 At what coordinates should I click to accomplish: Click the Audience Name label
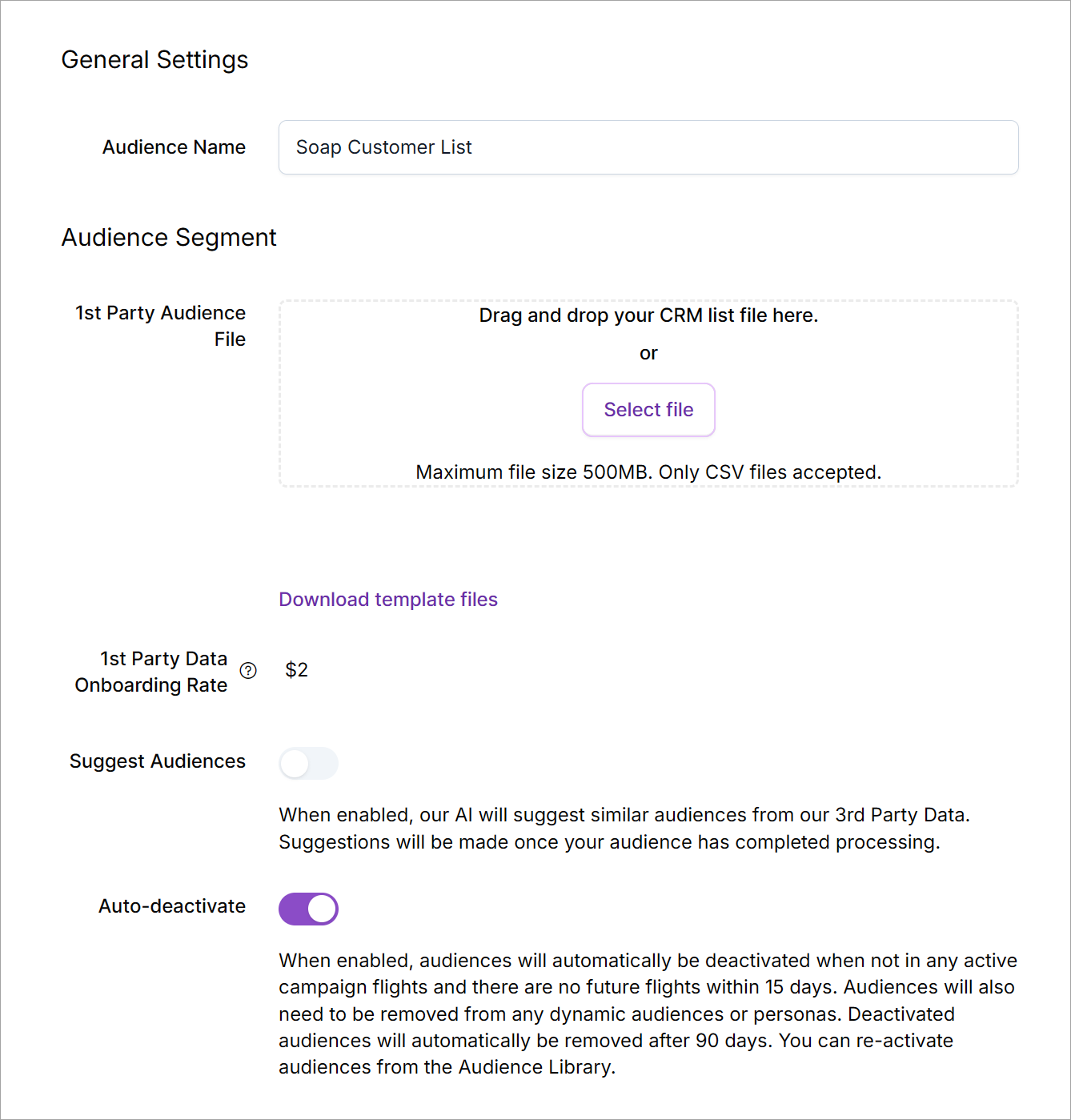point(174,147)
